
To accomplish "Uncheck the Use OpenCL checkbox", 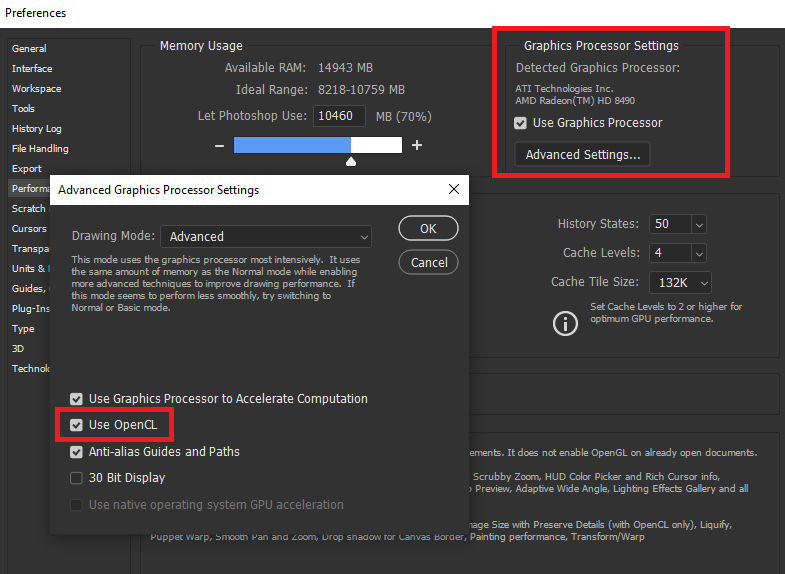I will coord(76,425).
